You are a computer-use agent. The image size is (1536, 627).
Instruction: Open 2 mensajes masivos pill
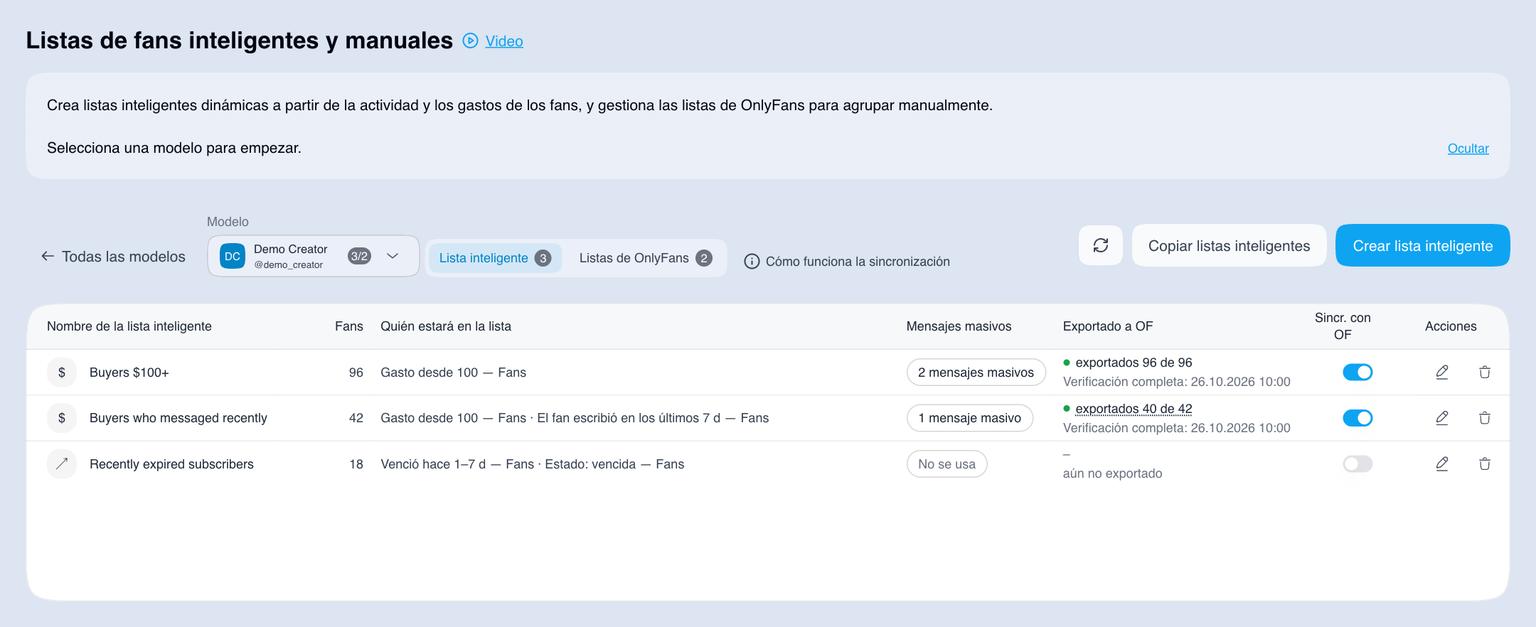[x=976, y=372]
